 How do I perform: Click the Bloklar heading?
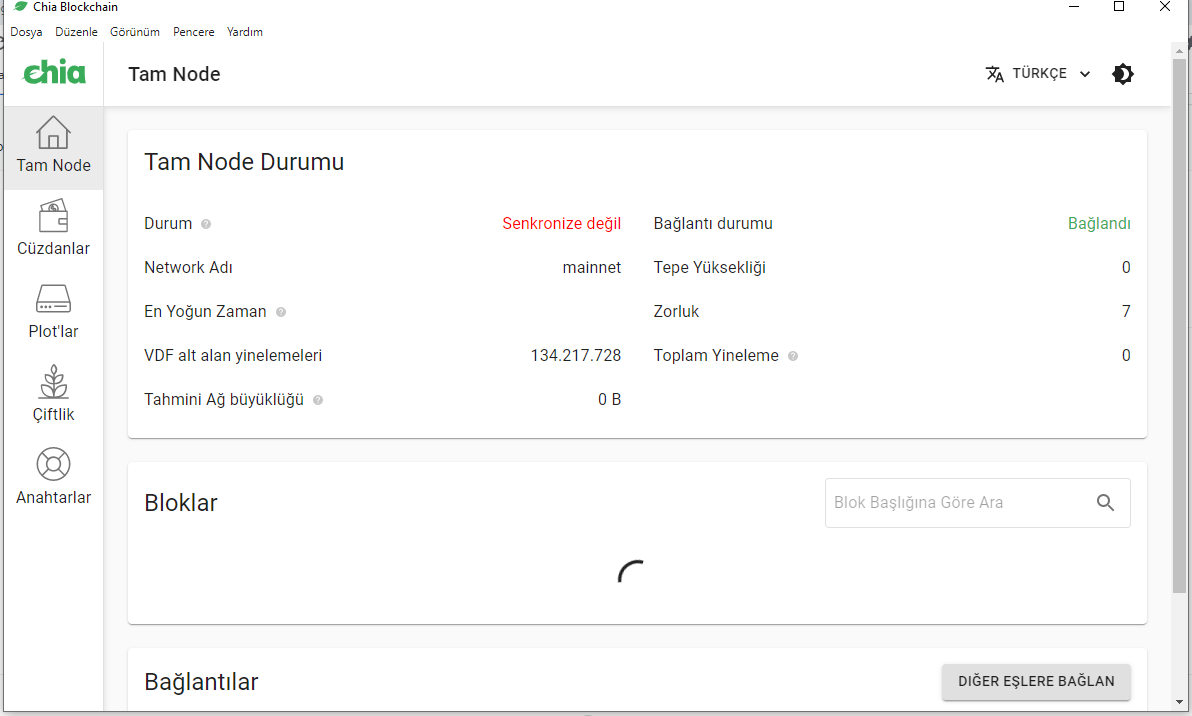point(181,502)
